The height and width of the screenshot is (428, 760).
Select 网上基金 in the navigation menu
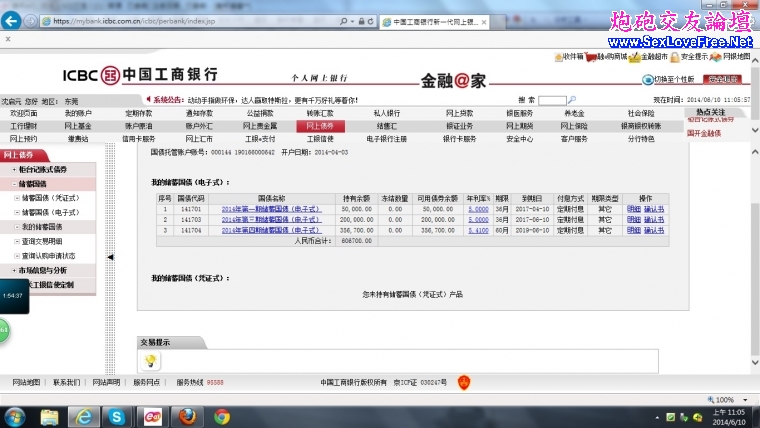coord(78,126)
